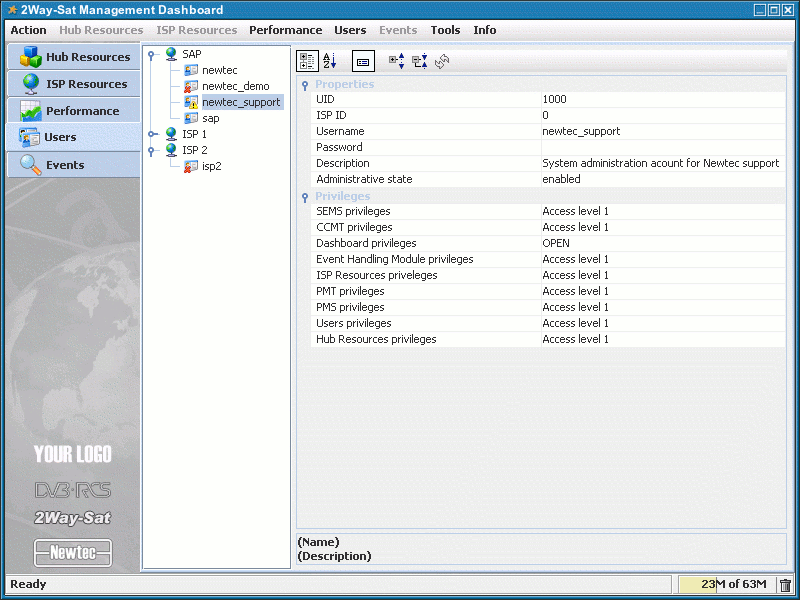Sort properties alphabetically with A-Z icon
Viewport: 800px width, 600px height.
[330, 61]
